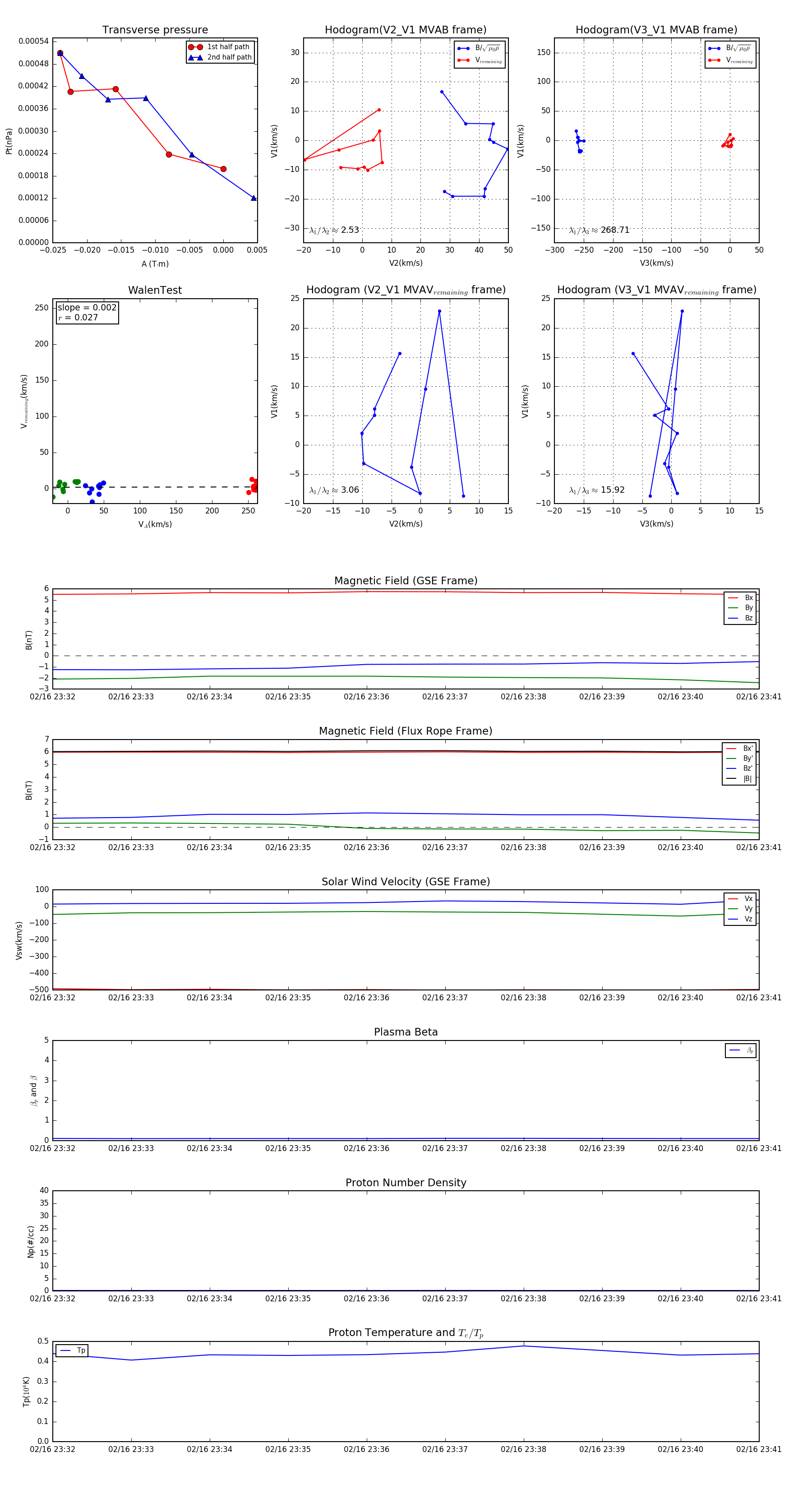Select the "2nd half path" legend entry
Viewport: 812px width, 1489px height.
pyautogui.click(x=221, y=57)
